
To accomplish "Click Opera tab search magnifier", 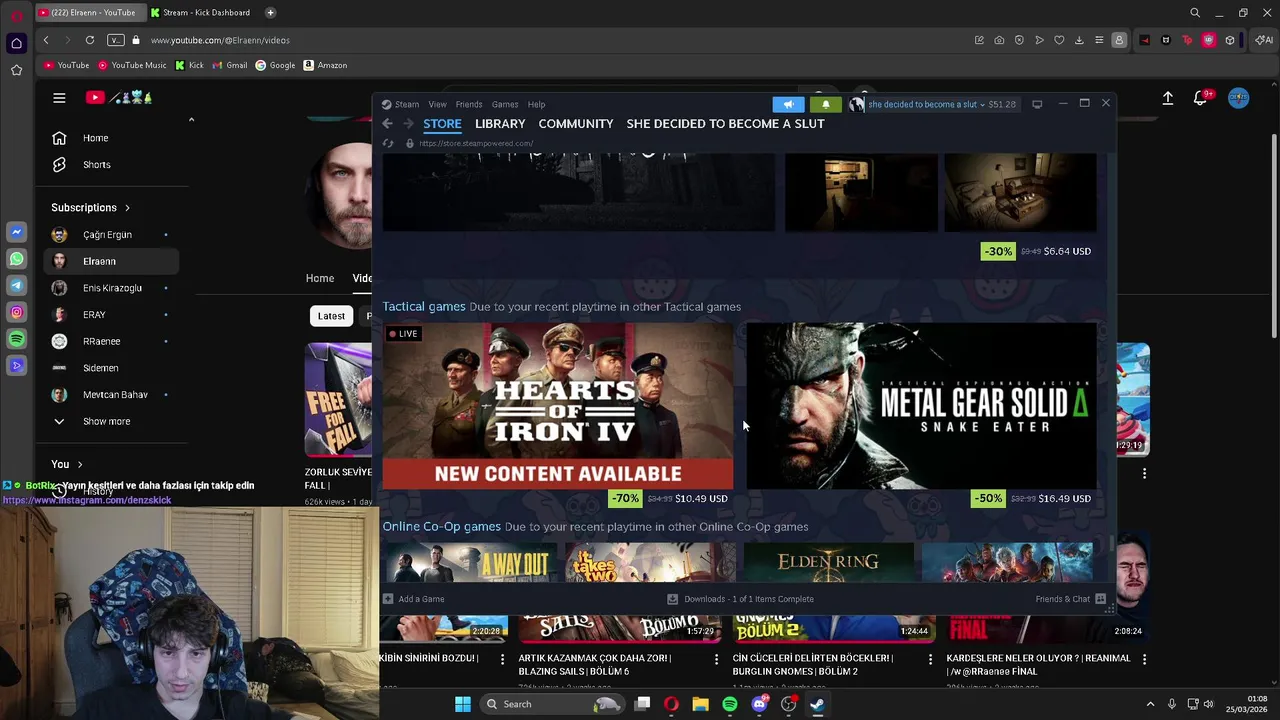I will [1195, 13].
